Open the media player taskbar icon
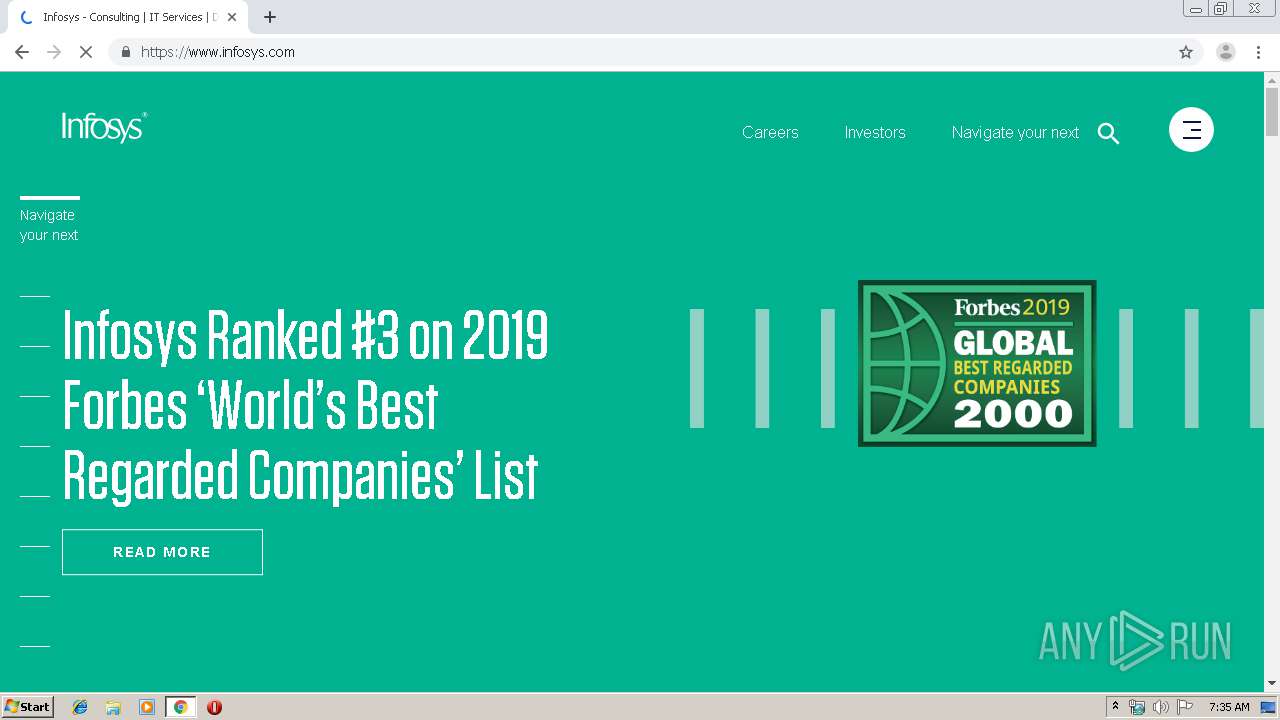 coord(147,707)
